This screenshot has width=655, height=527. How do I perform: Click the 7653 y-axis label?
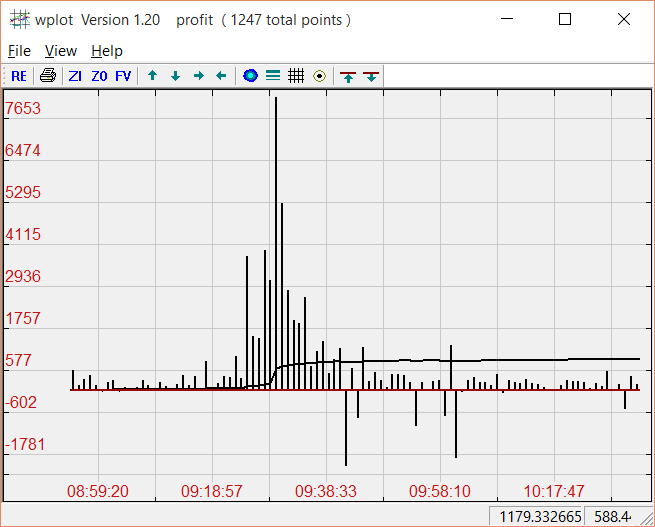(23, 109)
